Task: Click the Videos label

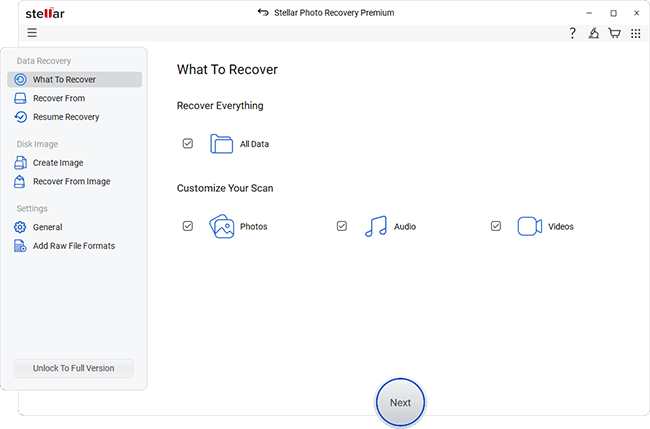Action: [x=560, y=227]
